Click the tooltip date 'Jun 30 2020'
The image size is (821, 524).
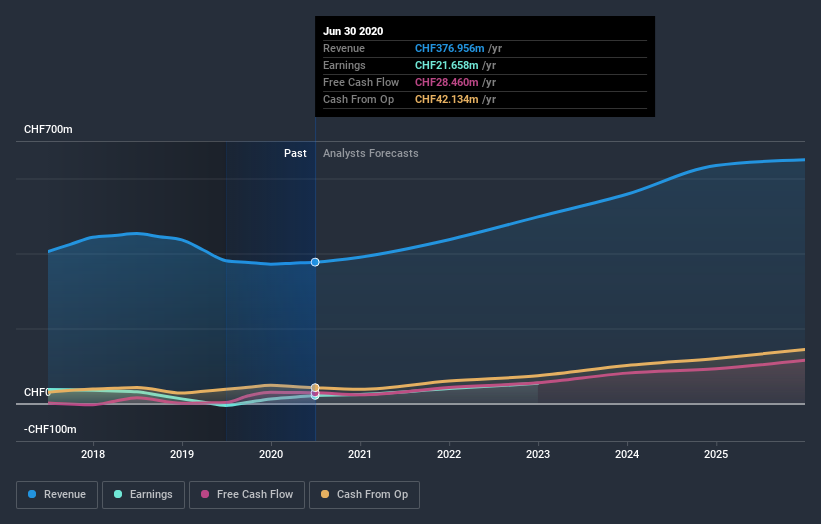[x=353, y=31]
